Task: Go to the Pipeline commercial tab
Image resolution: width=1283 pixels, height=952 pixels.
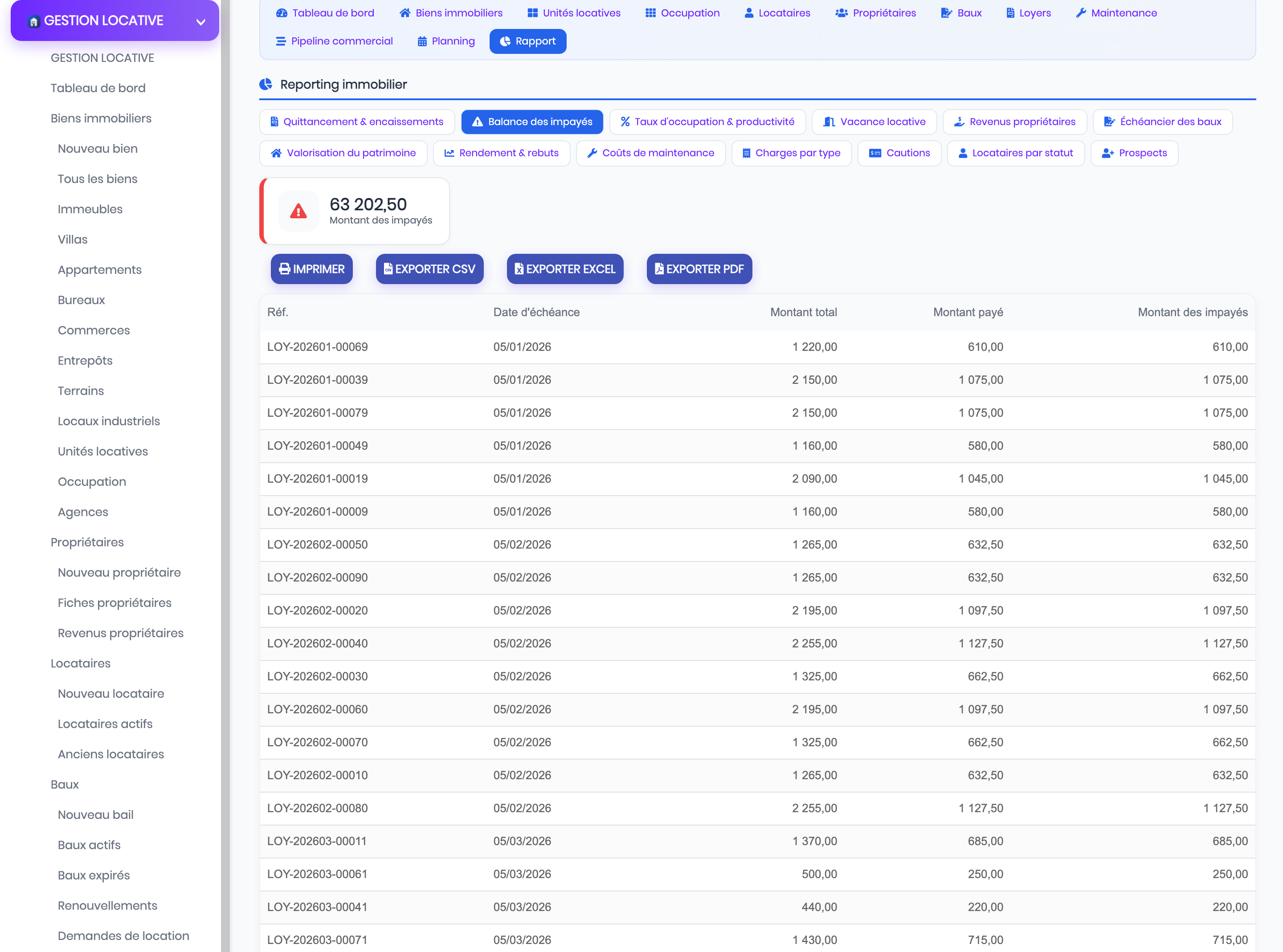Action: tap(334, 41)
